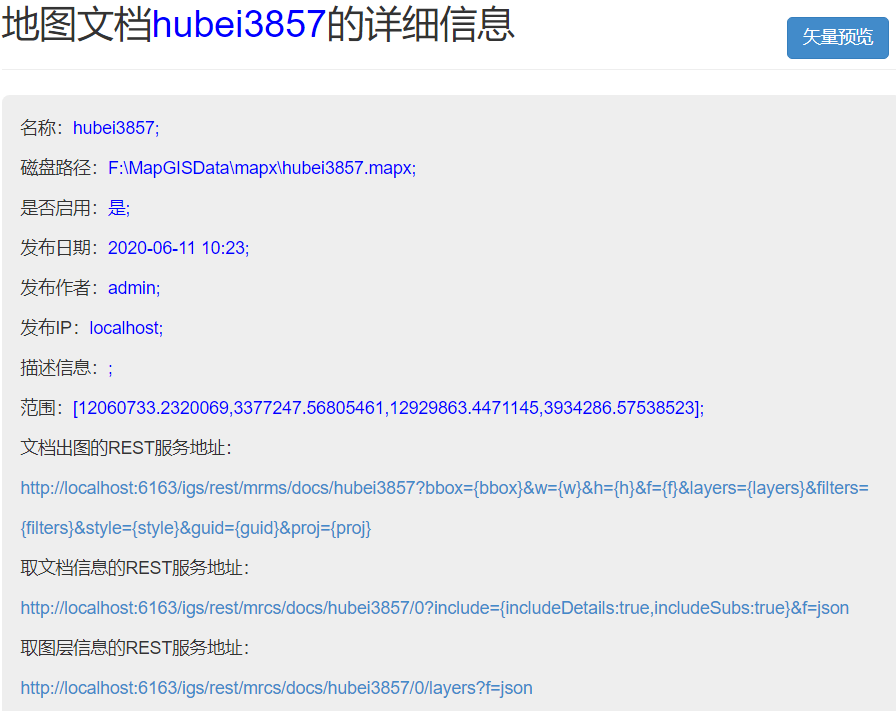The image size is (896, 711).
Task: Click the 矢量预览 button
Action: (x=837, y=38)
